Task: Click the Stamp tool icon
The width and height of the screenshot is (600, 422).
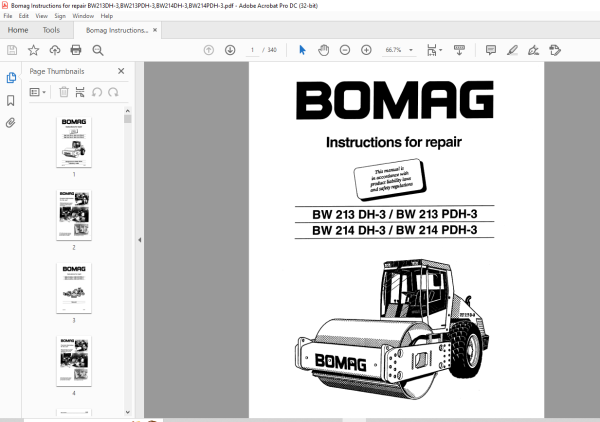Action: pyautogui.click(x=555, y=50)
